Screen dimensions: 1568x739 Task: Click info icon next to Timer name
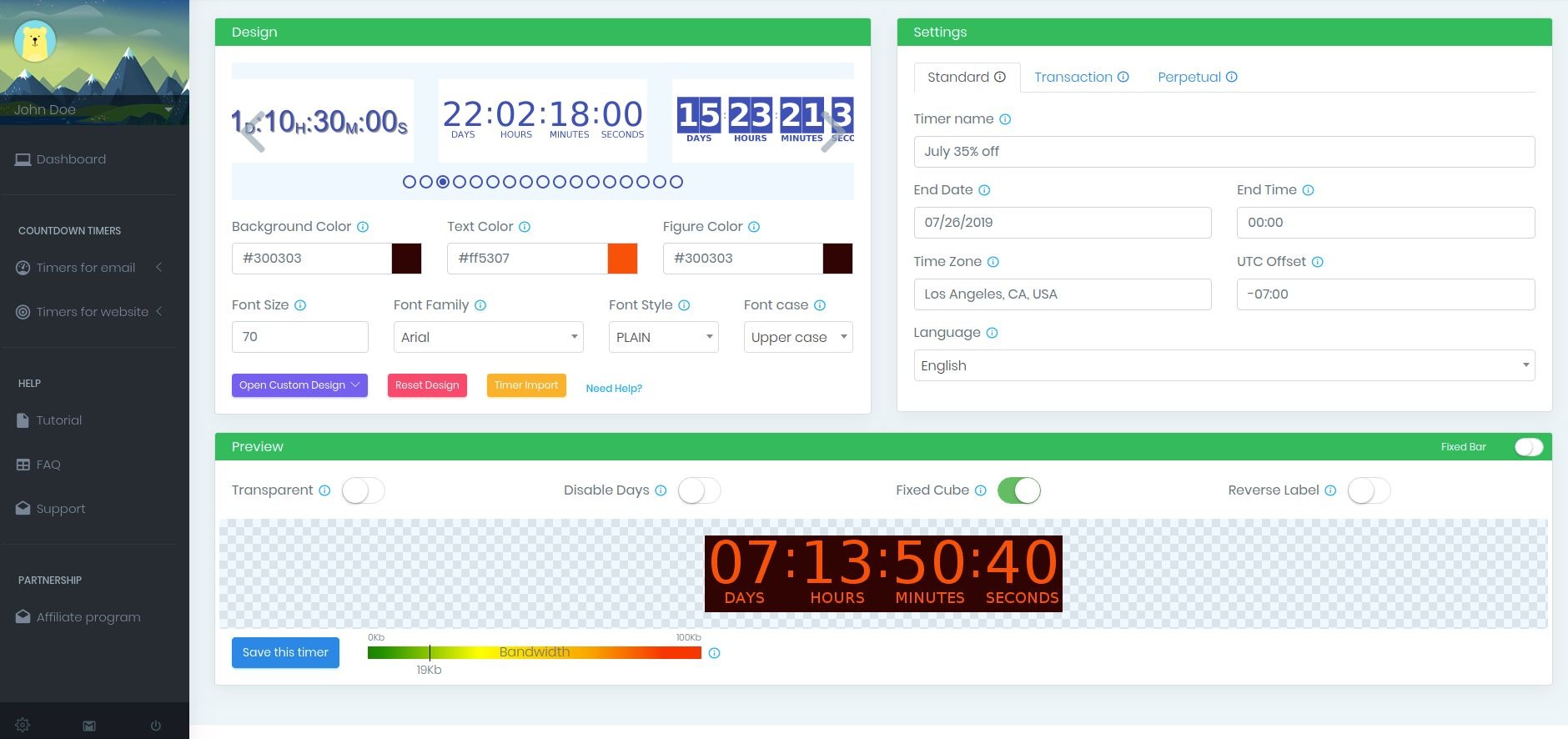[x=1005, y=119]
